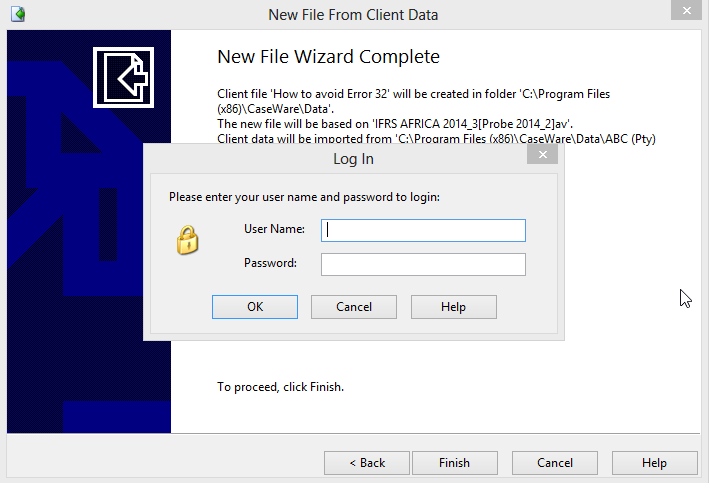Click the New File From Client Data title
This screenshot has width=709, height=483.
click(353, 15)
